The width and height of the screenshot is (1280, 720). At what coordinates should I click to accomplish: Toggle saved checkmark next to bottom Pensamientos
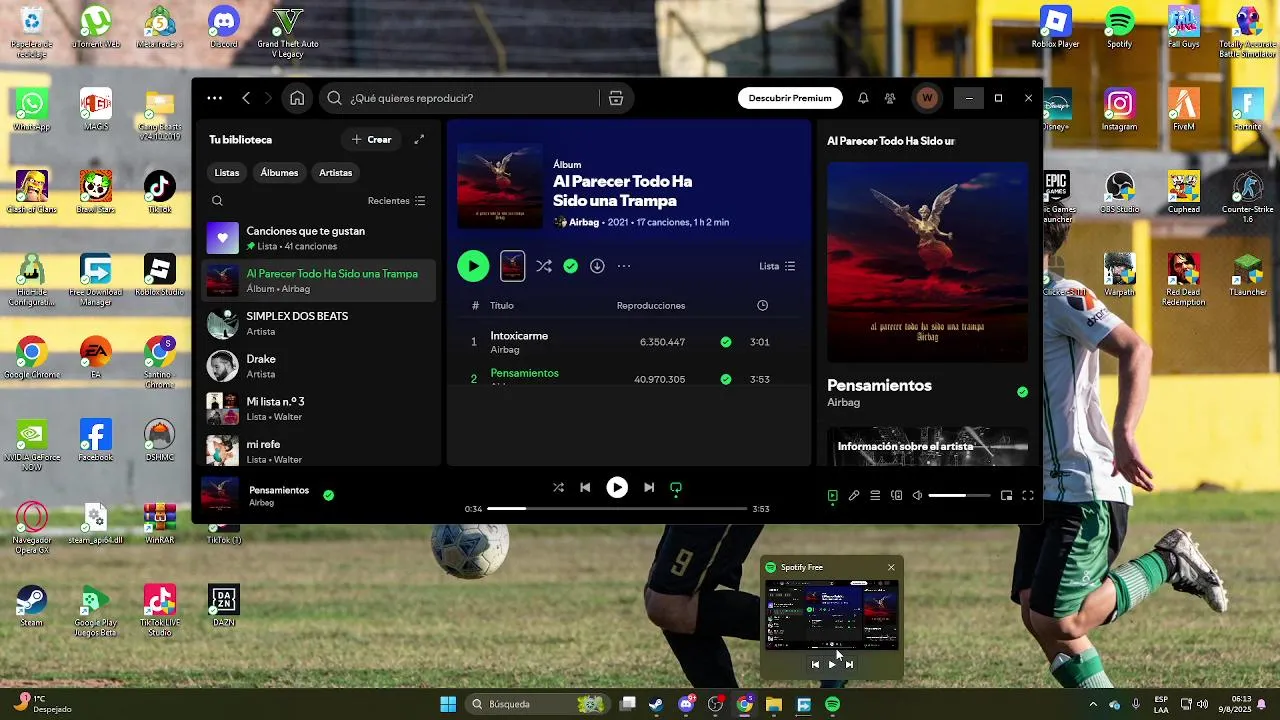click(328, 495)
